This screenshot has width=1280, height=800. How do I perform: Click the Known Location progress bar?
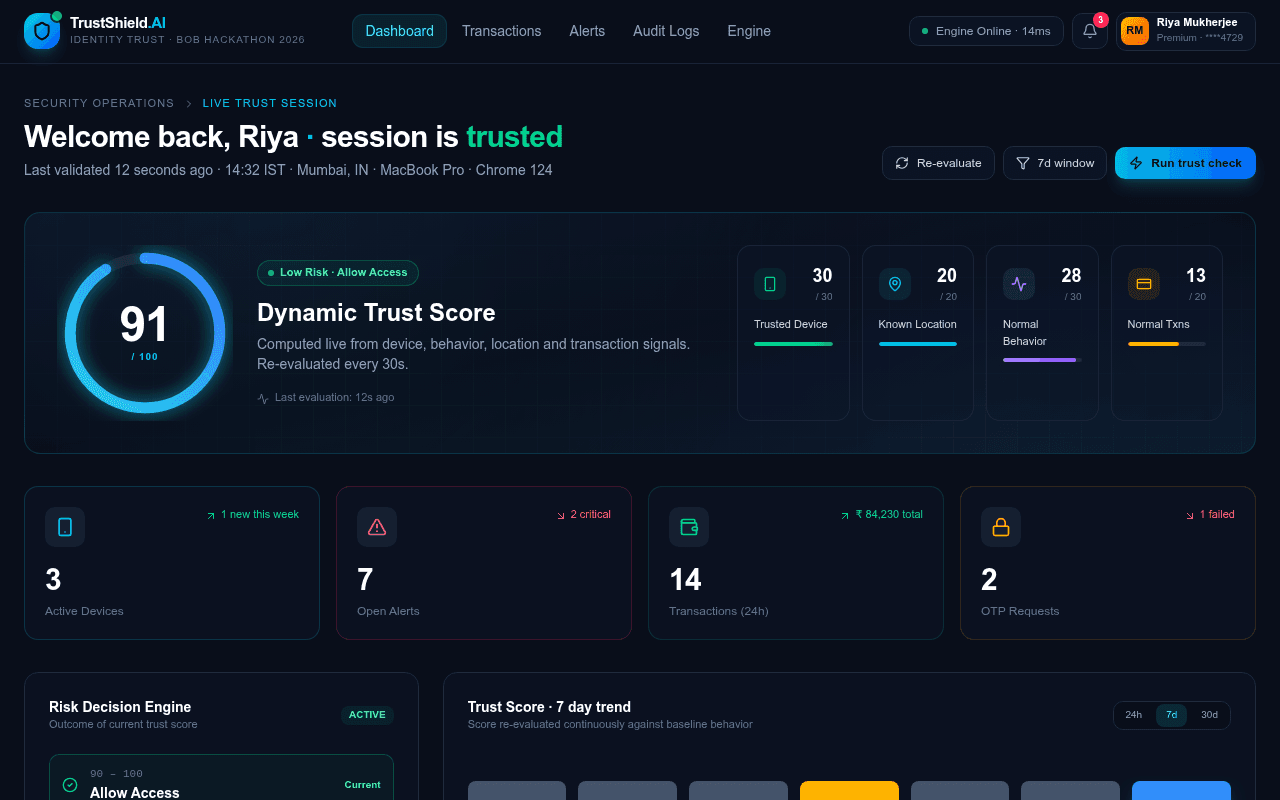click(918, 344)
